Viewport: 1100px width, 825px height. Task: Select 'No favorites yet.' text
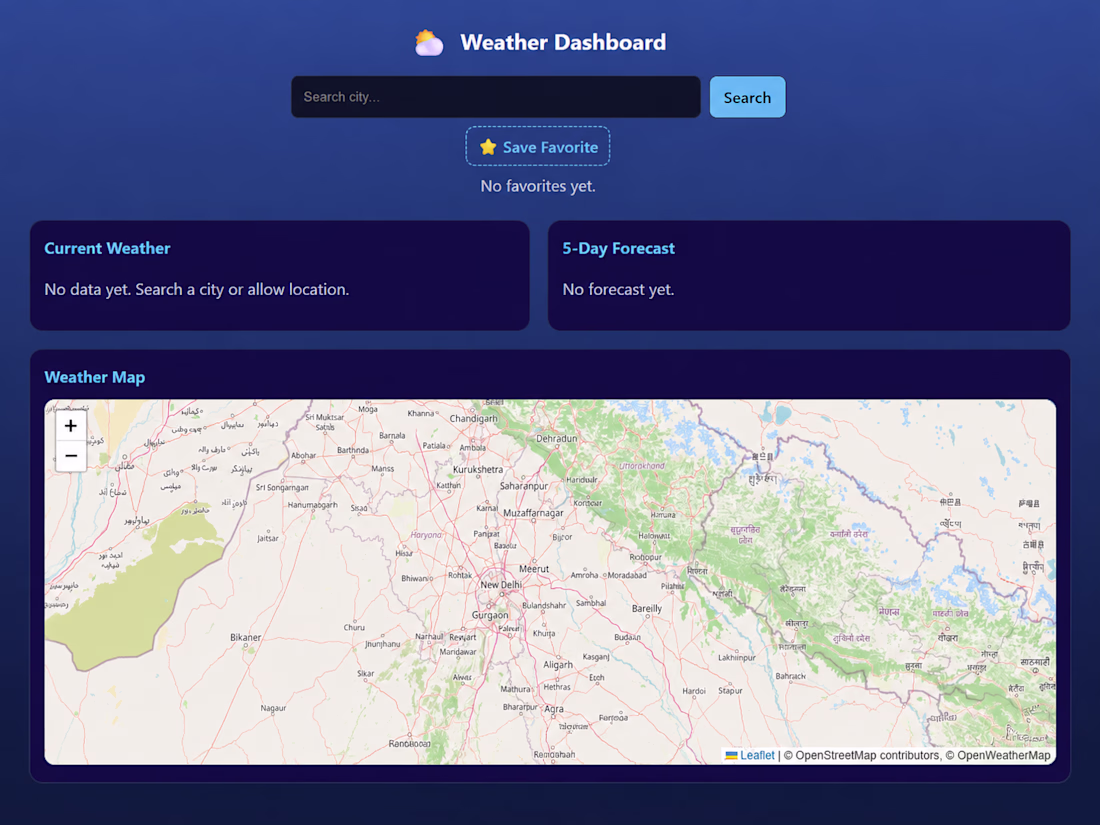[x=538, y=186]
